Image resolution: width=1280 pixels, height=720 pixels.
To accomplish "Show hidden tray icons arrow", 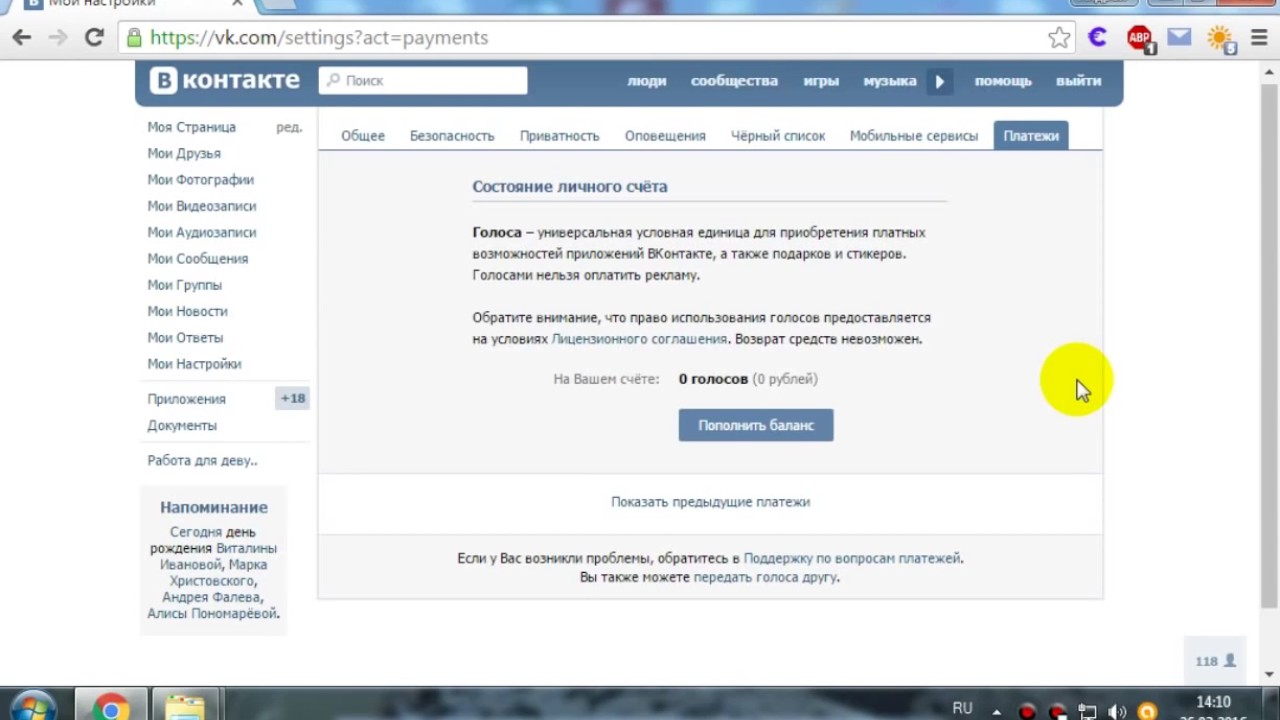I will [996, 712].
